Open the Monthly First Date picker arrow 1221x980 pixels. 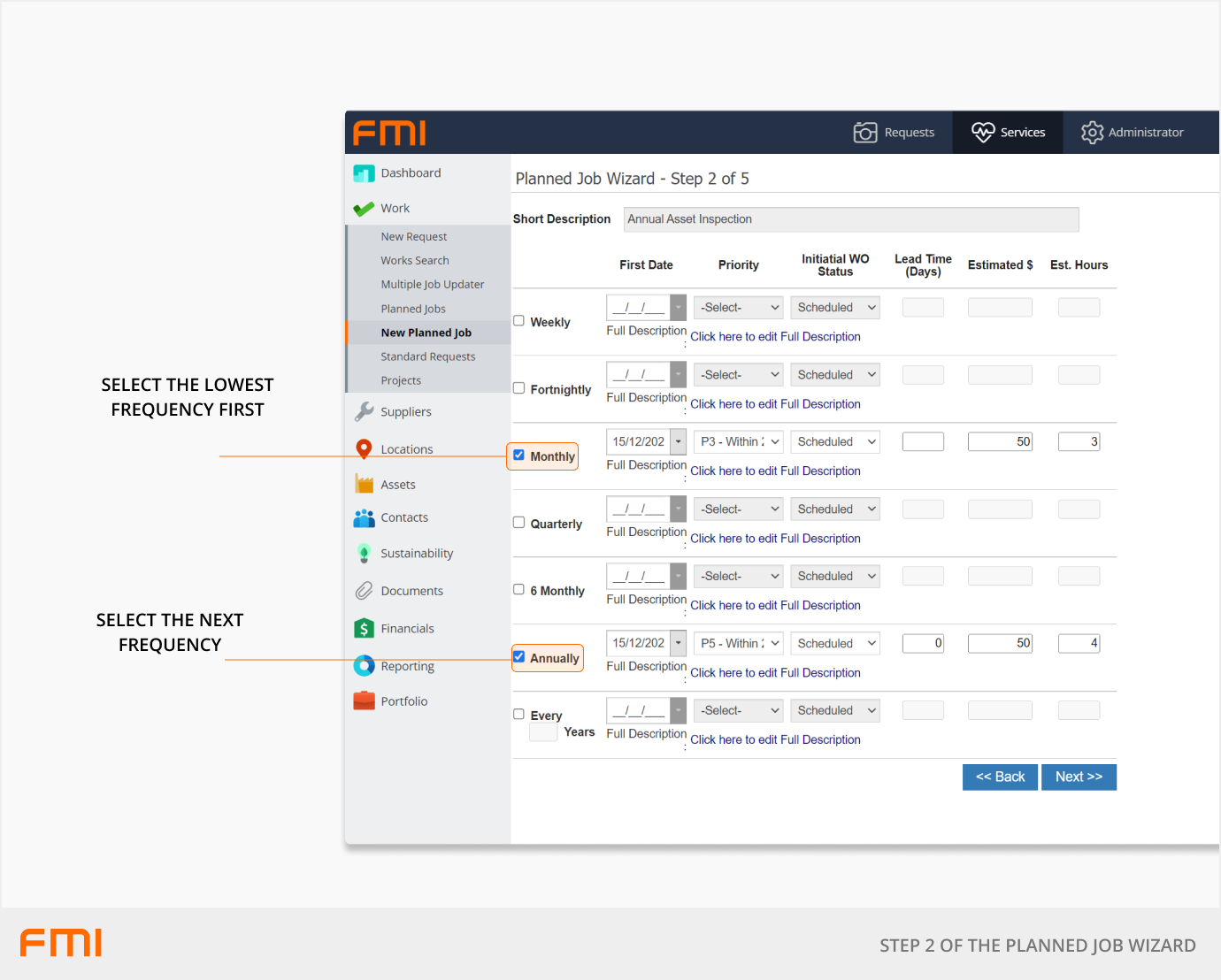coord(679,441)
